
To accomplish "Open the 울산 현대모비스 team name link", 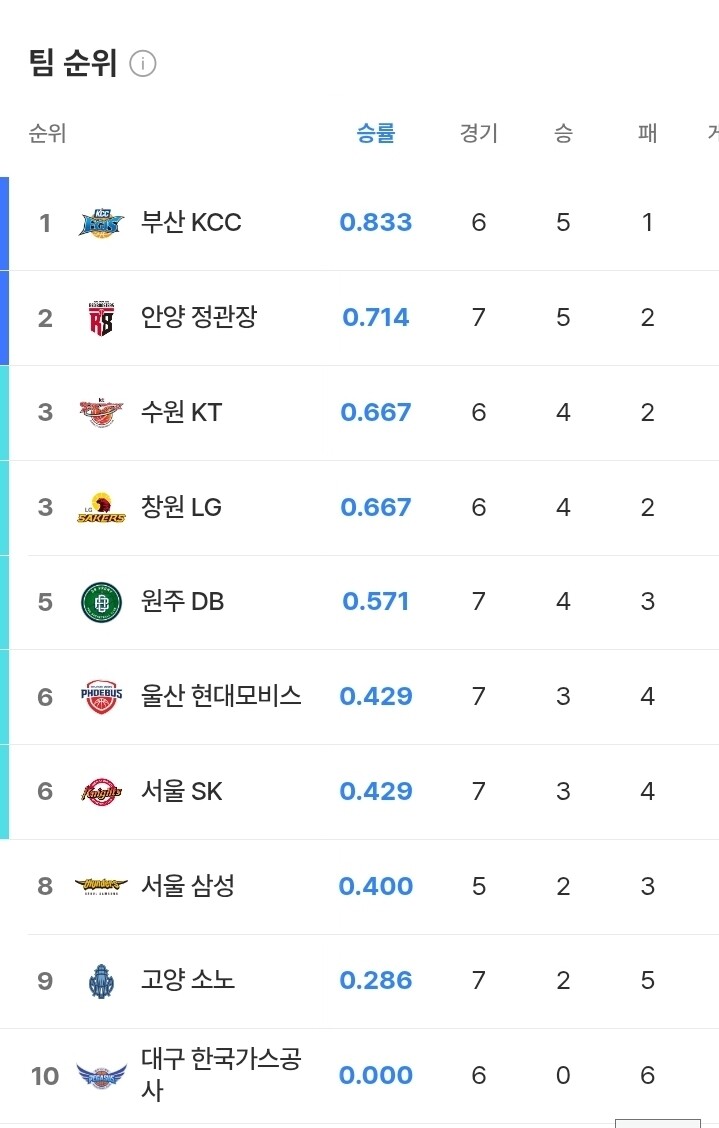I will 221,696.
